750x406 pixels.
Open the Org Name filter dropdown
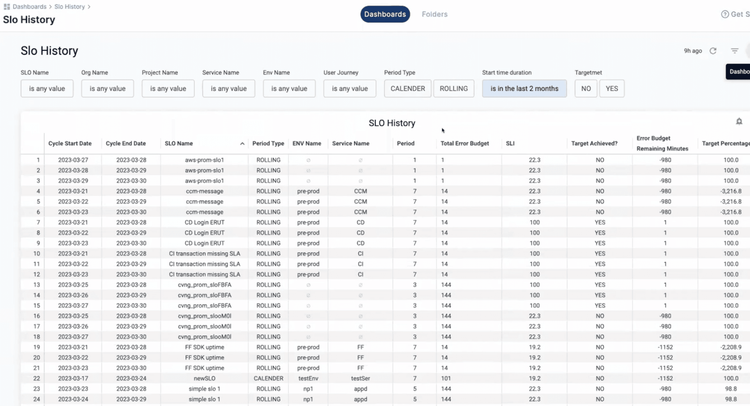[x=108, y=89]
